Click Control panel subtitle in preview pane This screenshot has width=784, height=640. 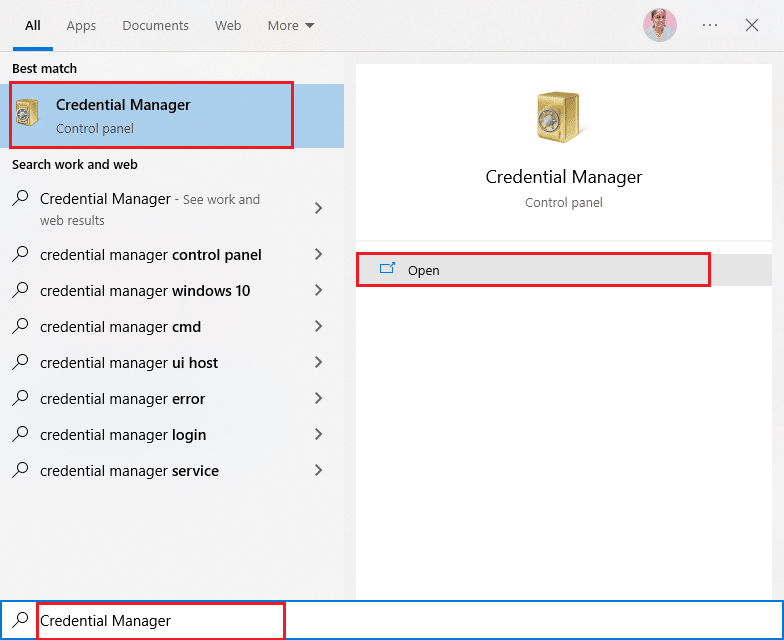pyautogui.click(x=564, y=202)
